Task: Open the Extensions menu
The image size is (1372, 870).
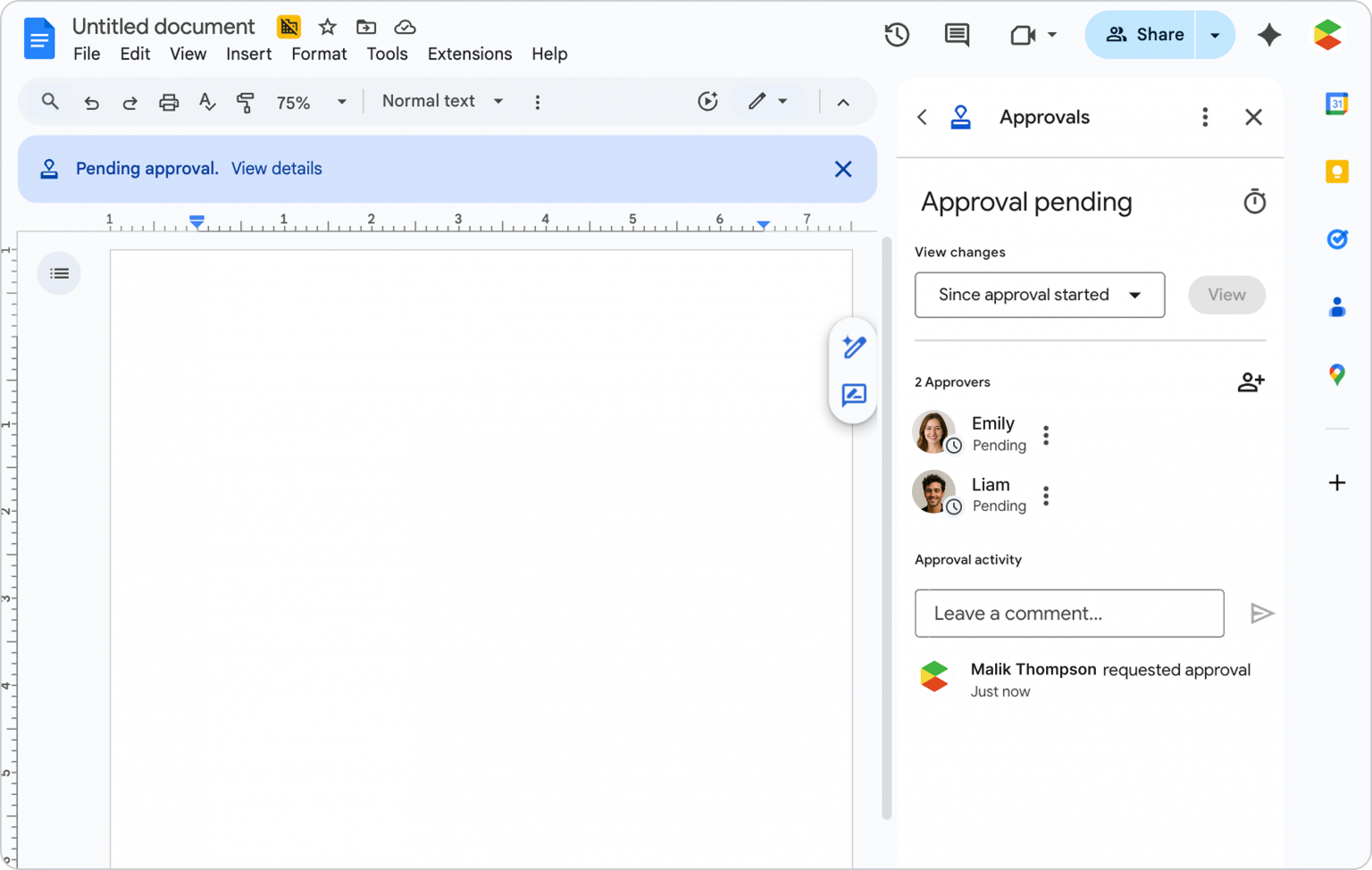Action: point(469,54)
